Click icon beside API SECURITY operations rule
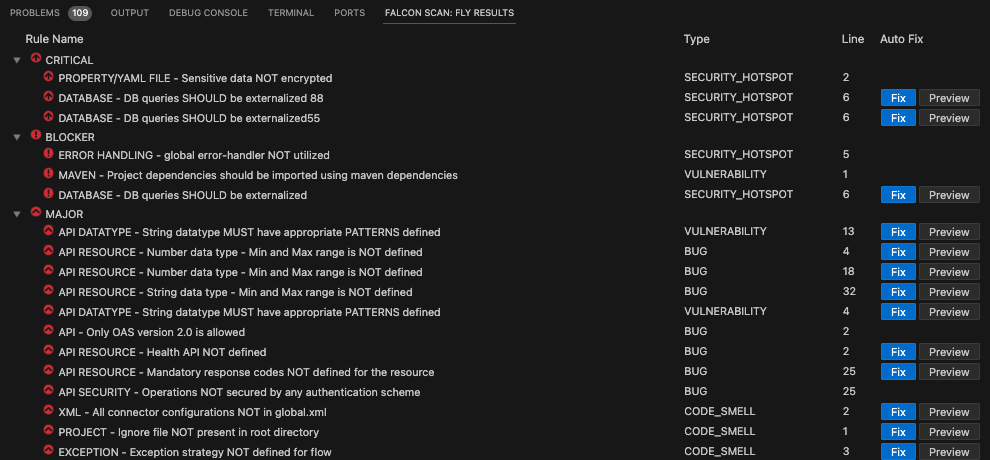 point(49,391)
